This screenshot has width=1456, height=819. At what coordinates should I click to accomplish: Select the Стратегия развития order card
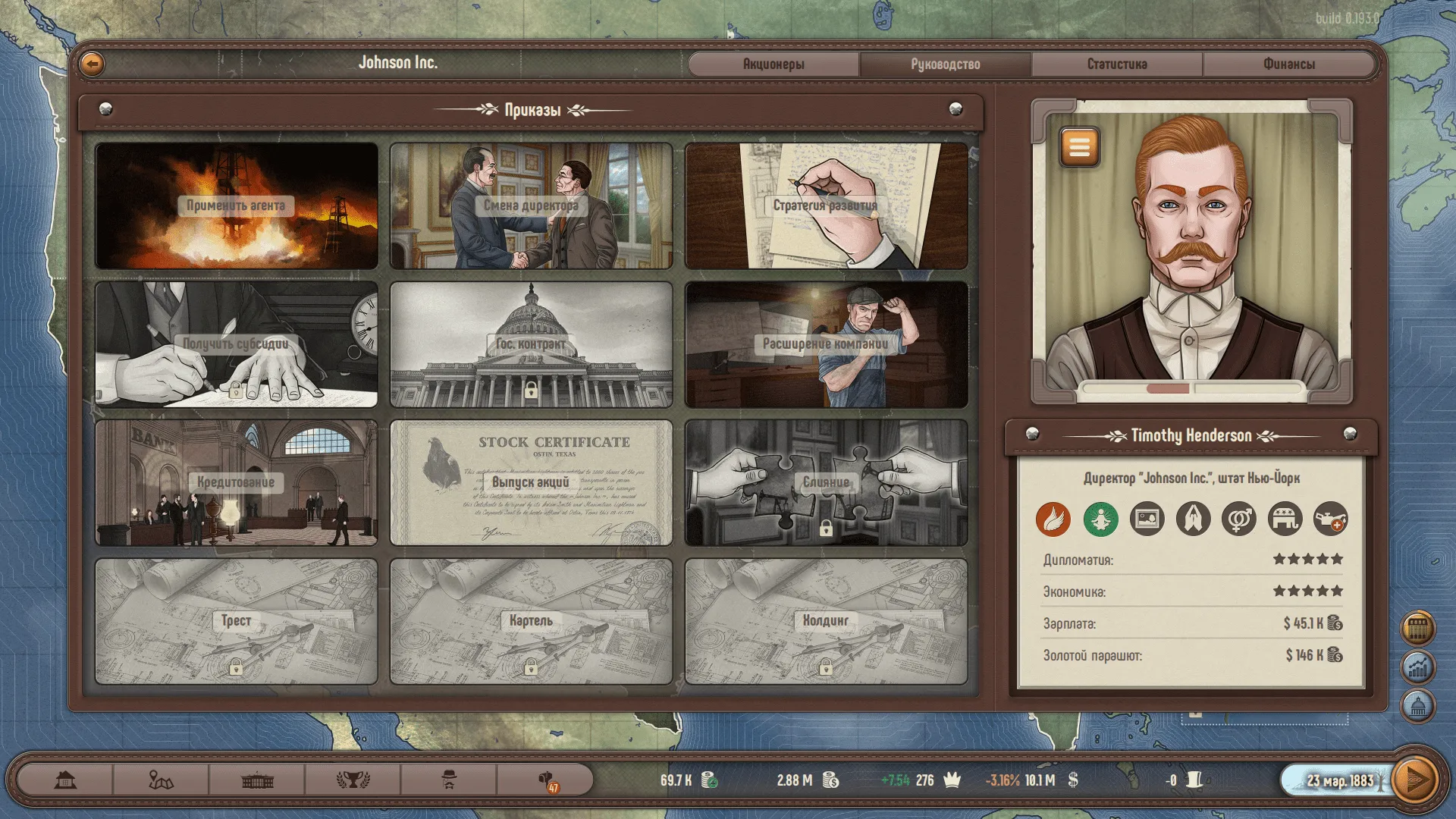pos(826,206)
